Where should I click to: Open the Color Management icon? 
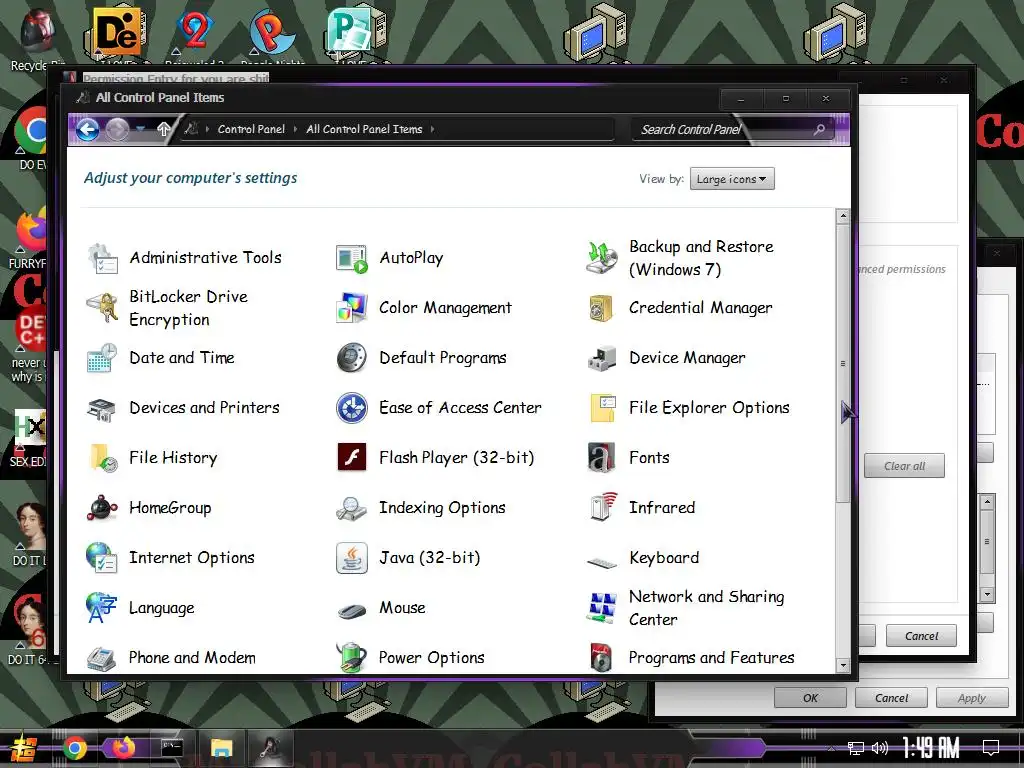(x=352, y=308)
